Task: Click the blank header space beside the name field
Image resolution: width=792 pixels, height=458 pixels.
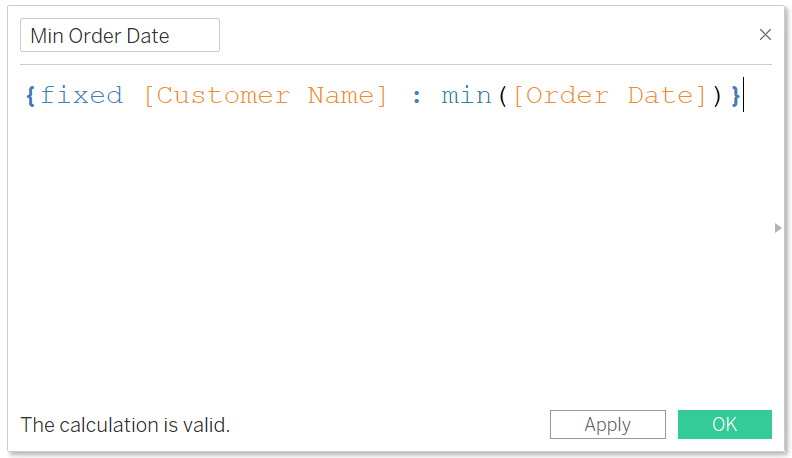Action: [485, 35]
